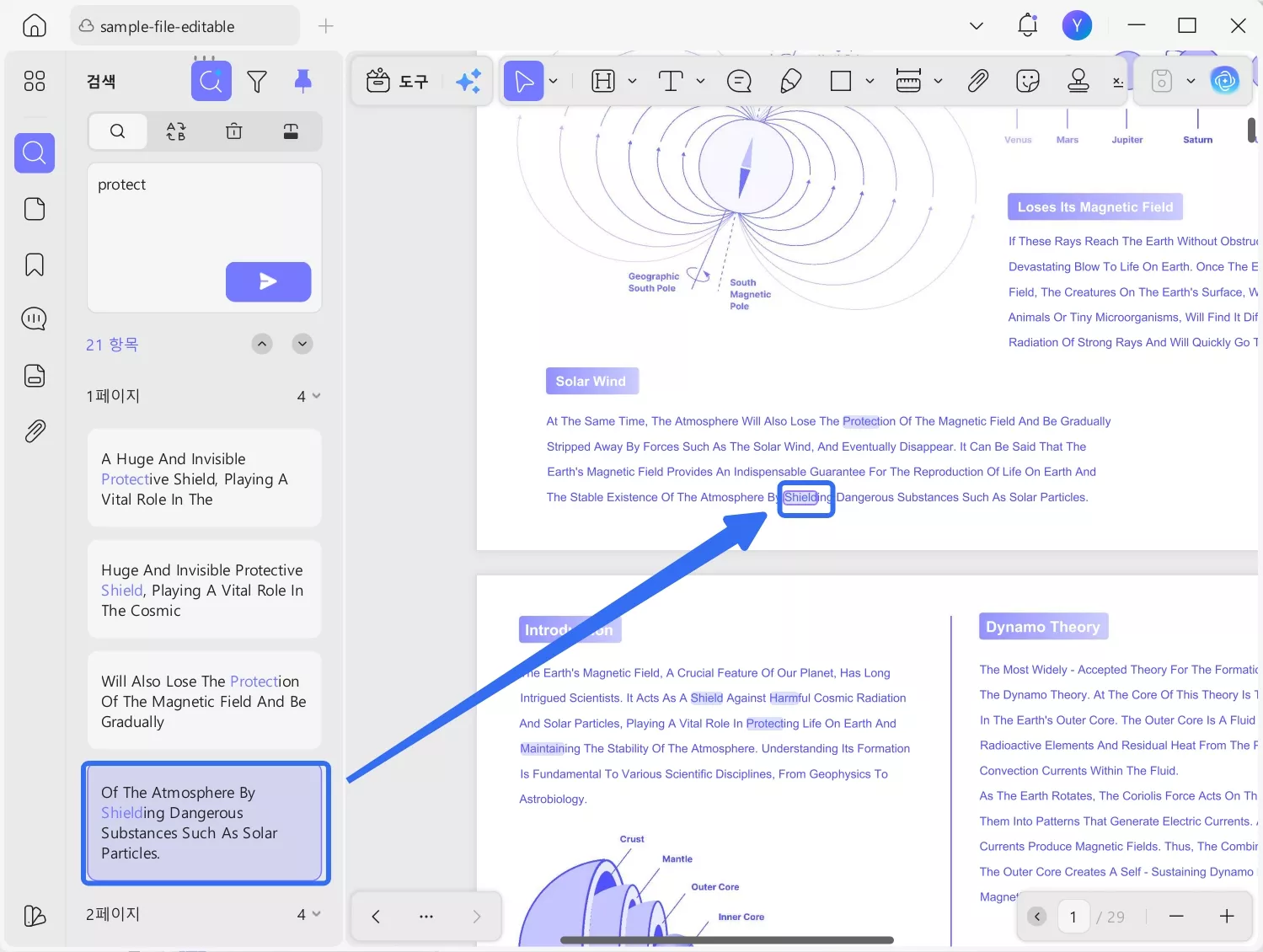Zoom in with the plus button

[x=1227, y=917]
